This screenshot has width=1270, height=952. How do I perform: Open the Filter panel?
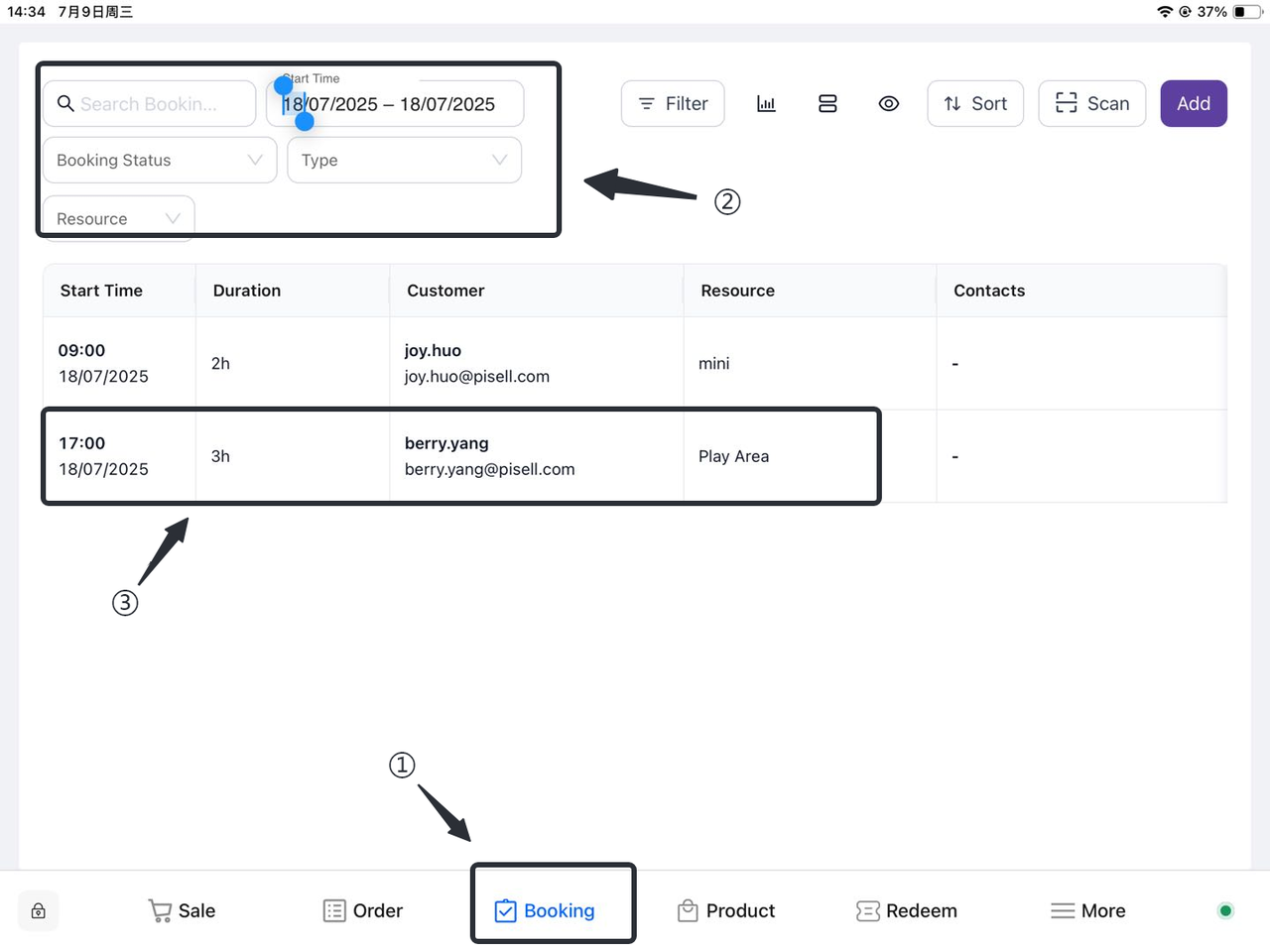pyautogui.click(x=673, y=104)
